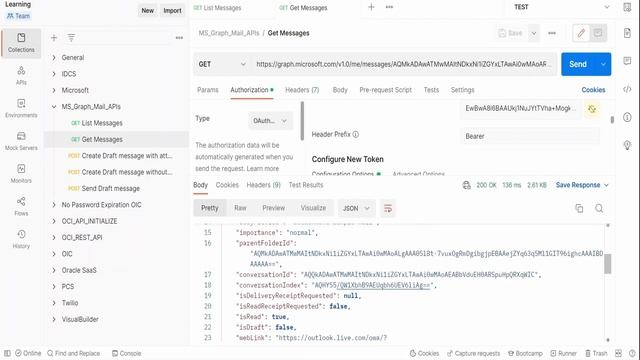
Task: Search the response with the magnifier icon
Action: [x=599, y=208]
